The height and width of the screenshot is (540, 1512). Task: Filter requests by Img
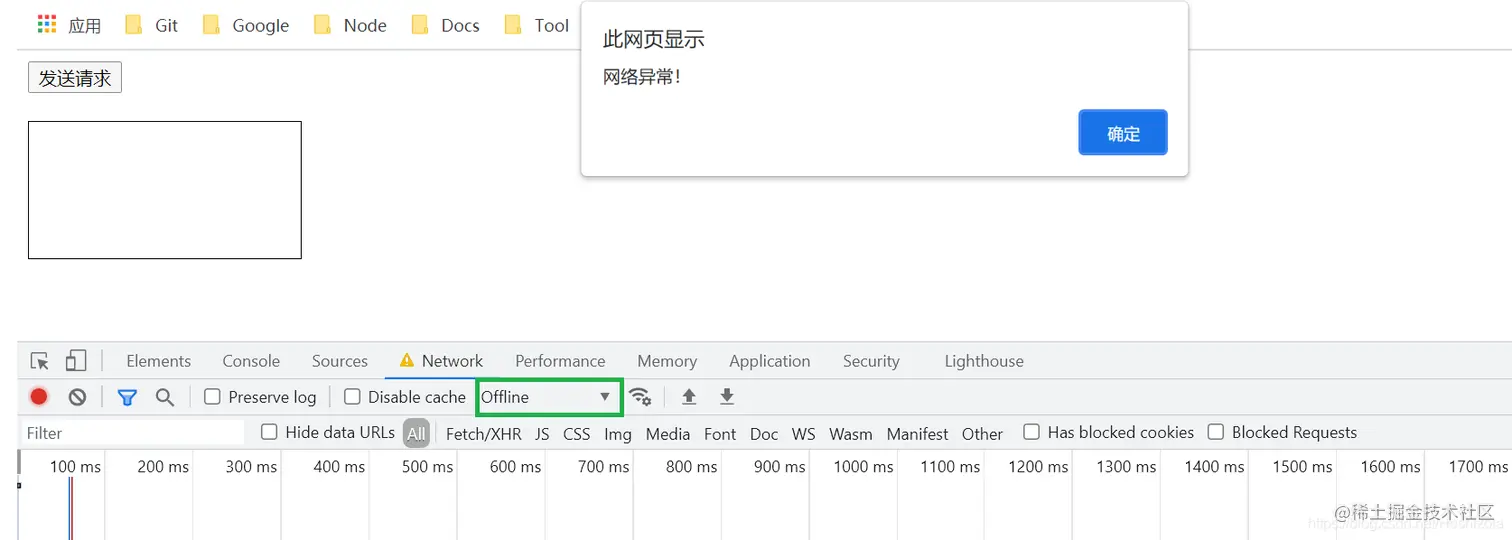(618, 434)
